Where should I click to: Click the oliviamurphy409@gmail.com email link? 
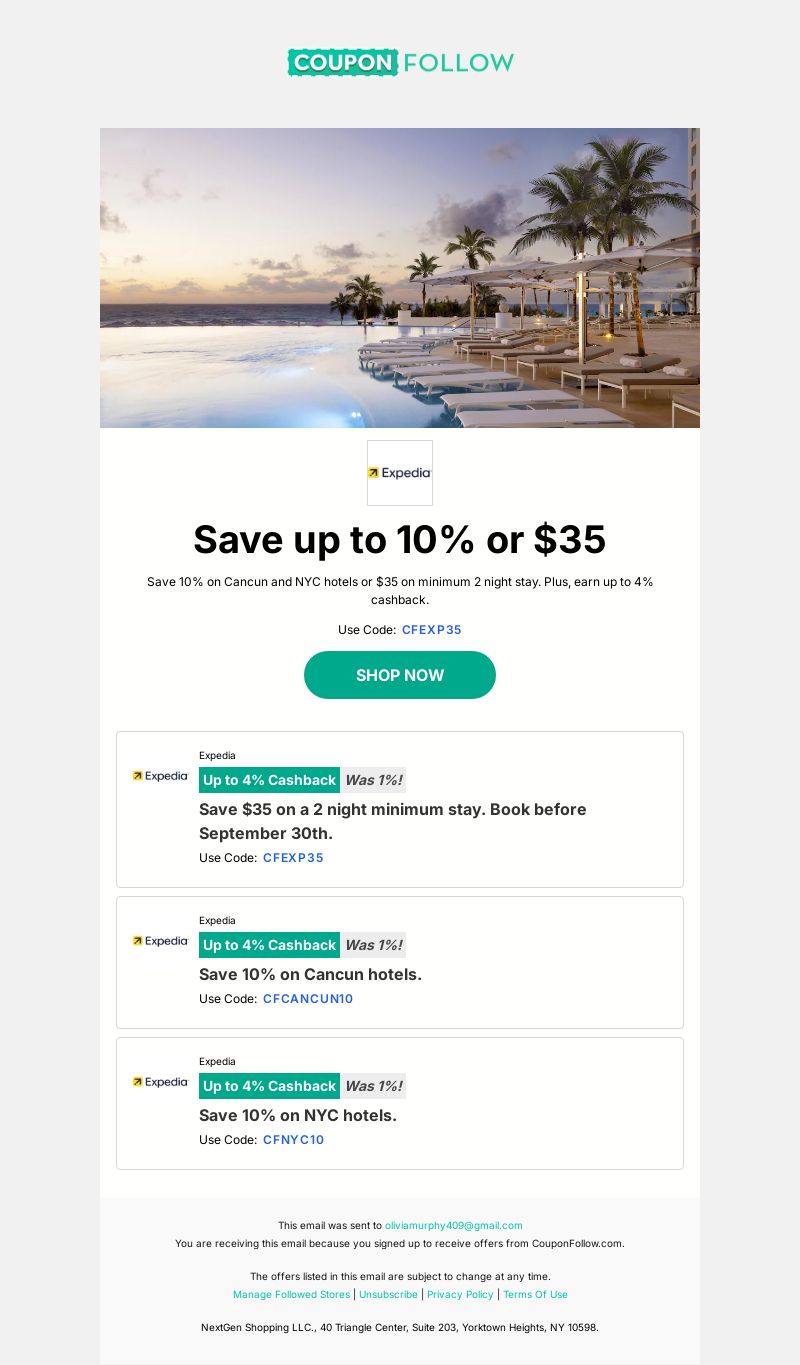tap(454, 1225)
